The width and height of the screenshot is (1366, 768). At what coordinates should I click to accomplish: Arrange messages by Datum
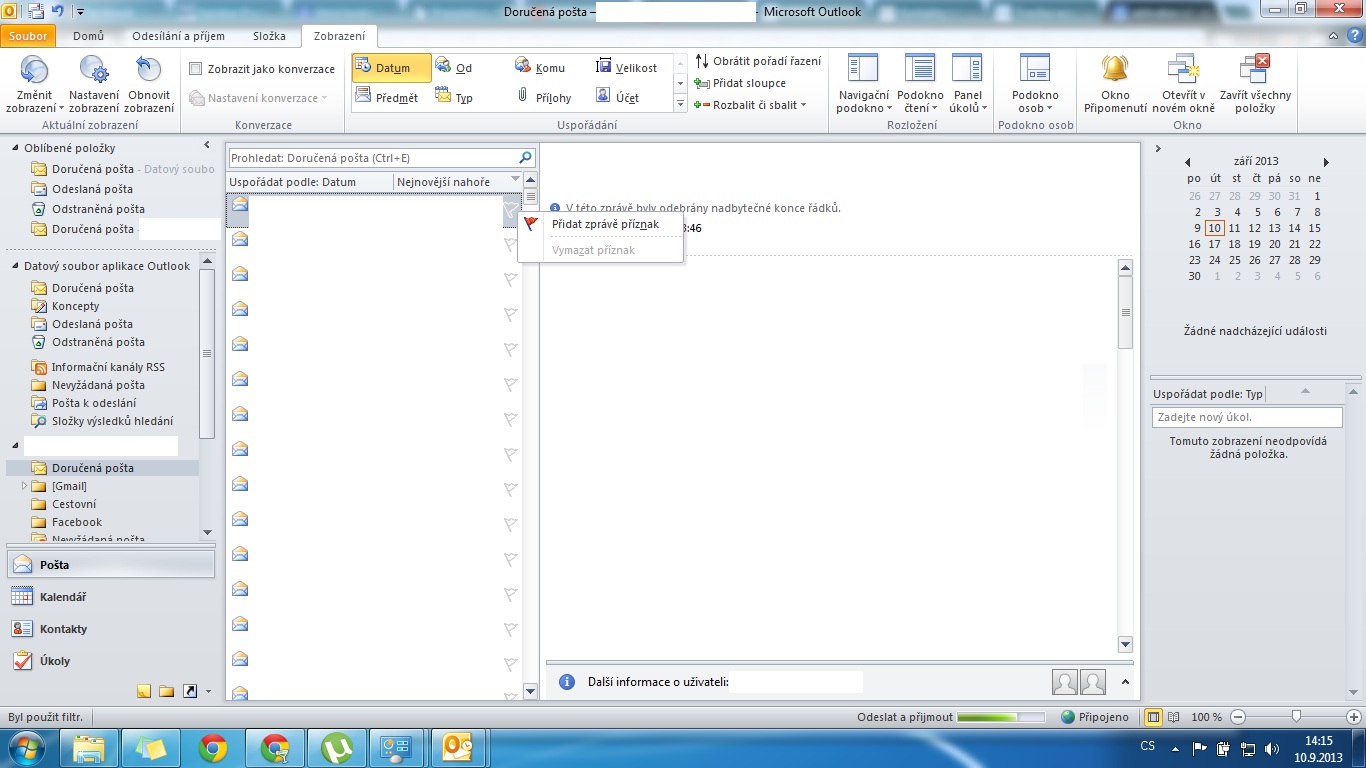pyautogui.click(x=392, y=68)
